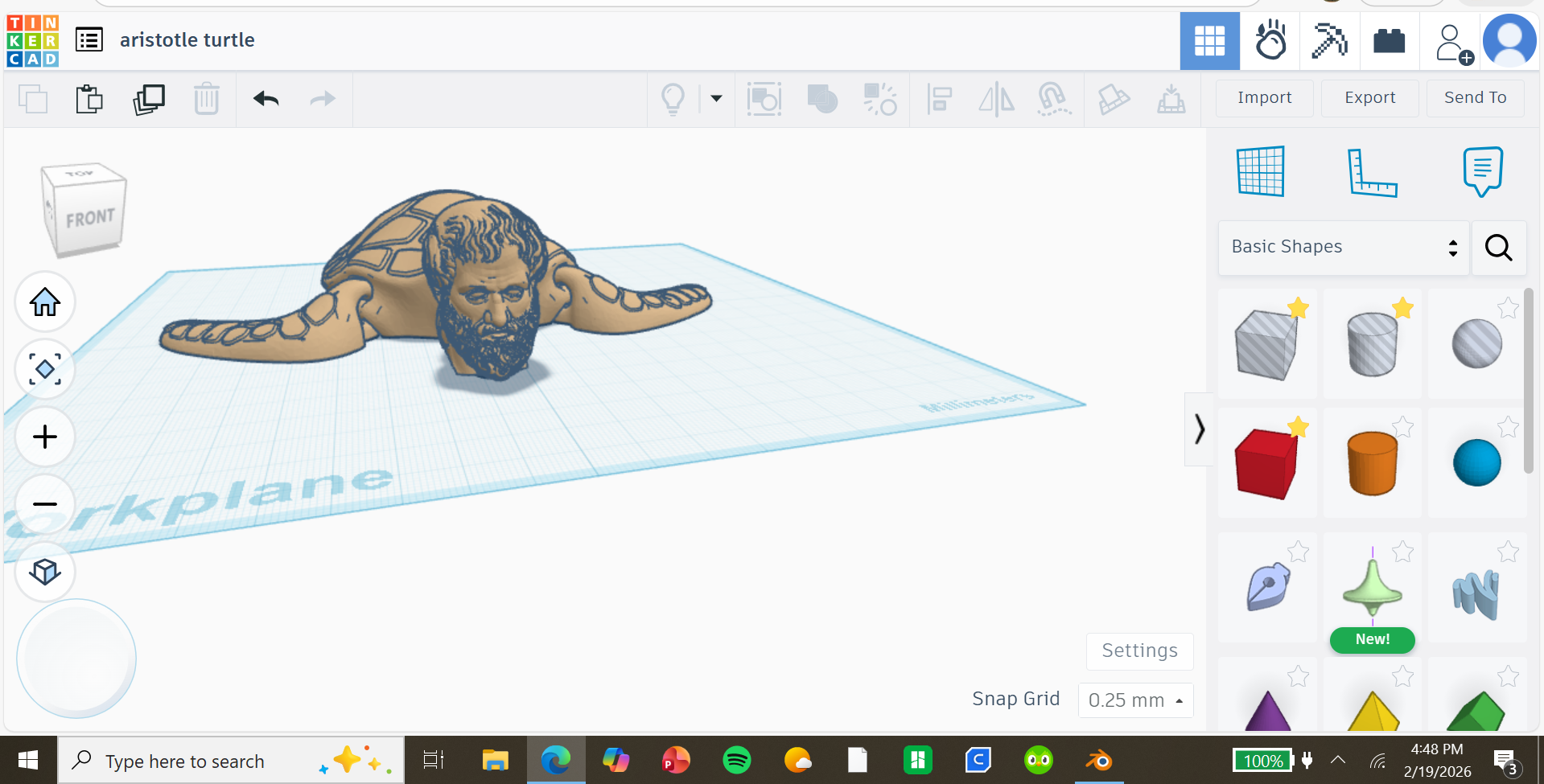Zoom out with the minus icon
Screen dimensions: 1544x784
pyautogui.click(x=45, y=504)
